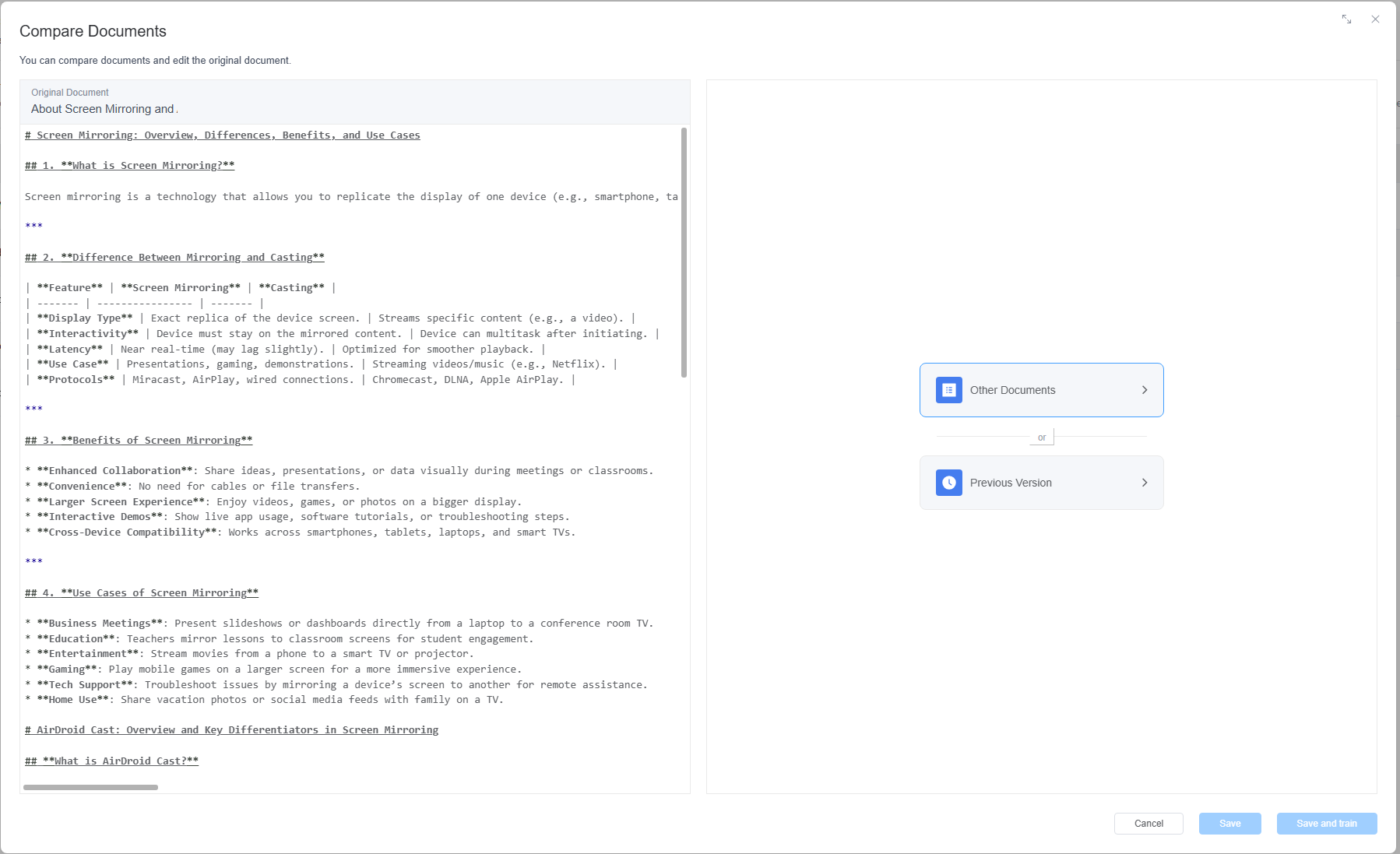Click the '**Entertainment**' bullet line

click(249, 654)
